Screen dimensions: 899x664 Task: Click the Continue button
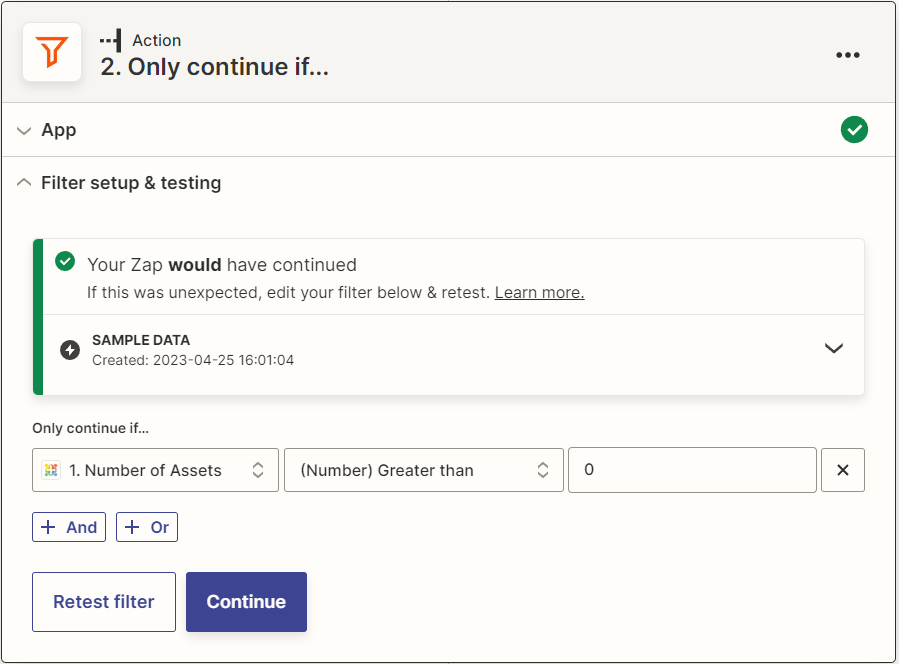[x=246, y=602]
